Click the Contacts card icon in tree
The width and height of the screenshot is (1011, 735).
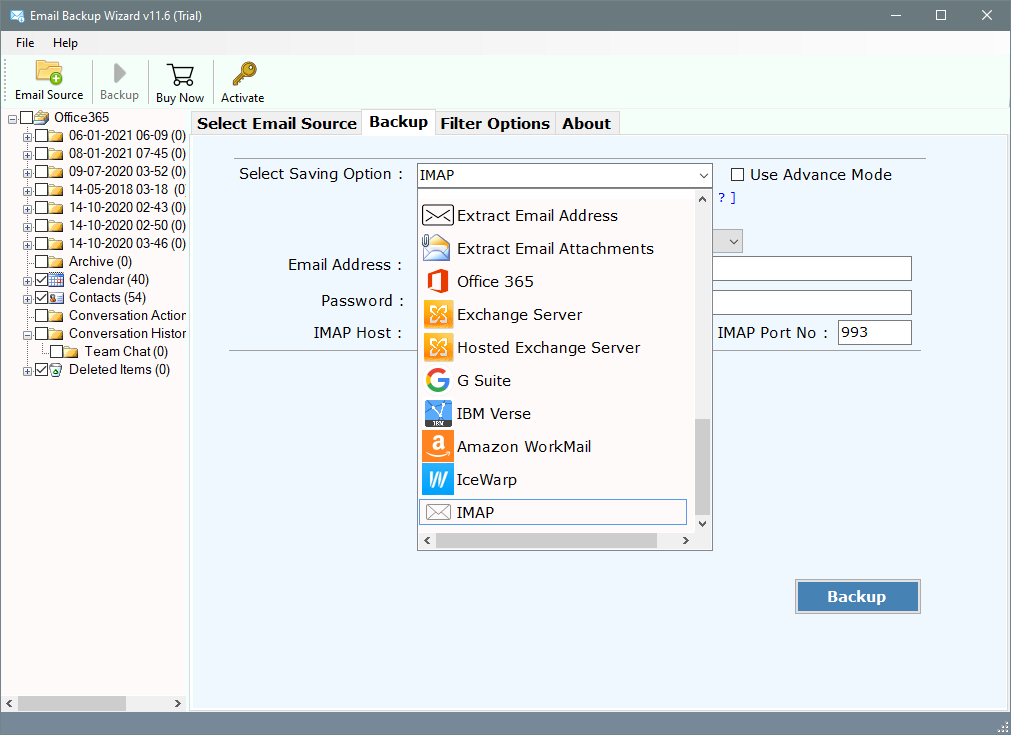click(x=56, y=297)
